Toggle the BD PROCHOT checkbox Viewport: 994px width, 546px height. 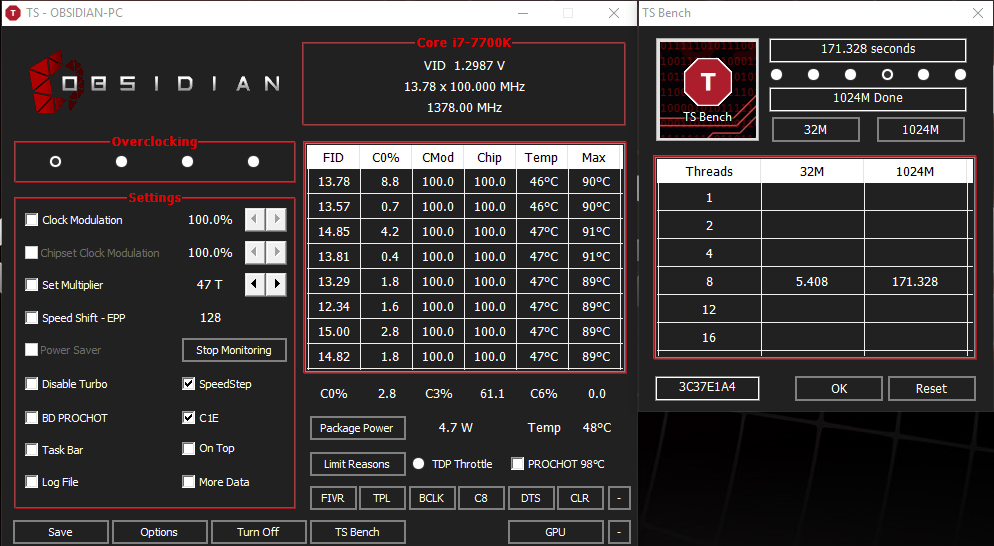click(32, 418)
